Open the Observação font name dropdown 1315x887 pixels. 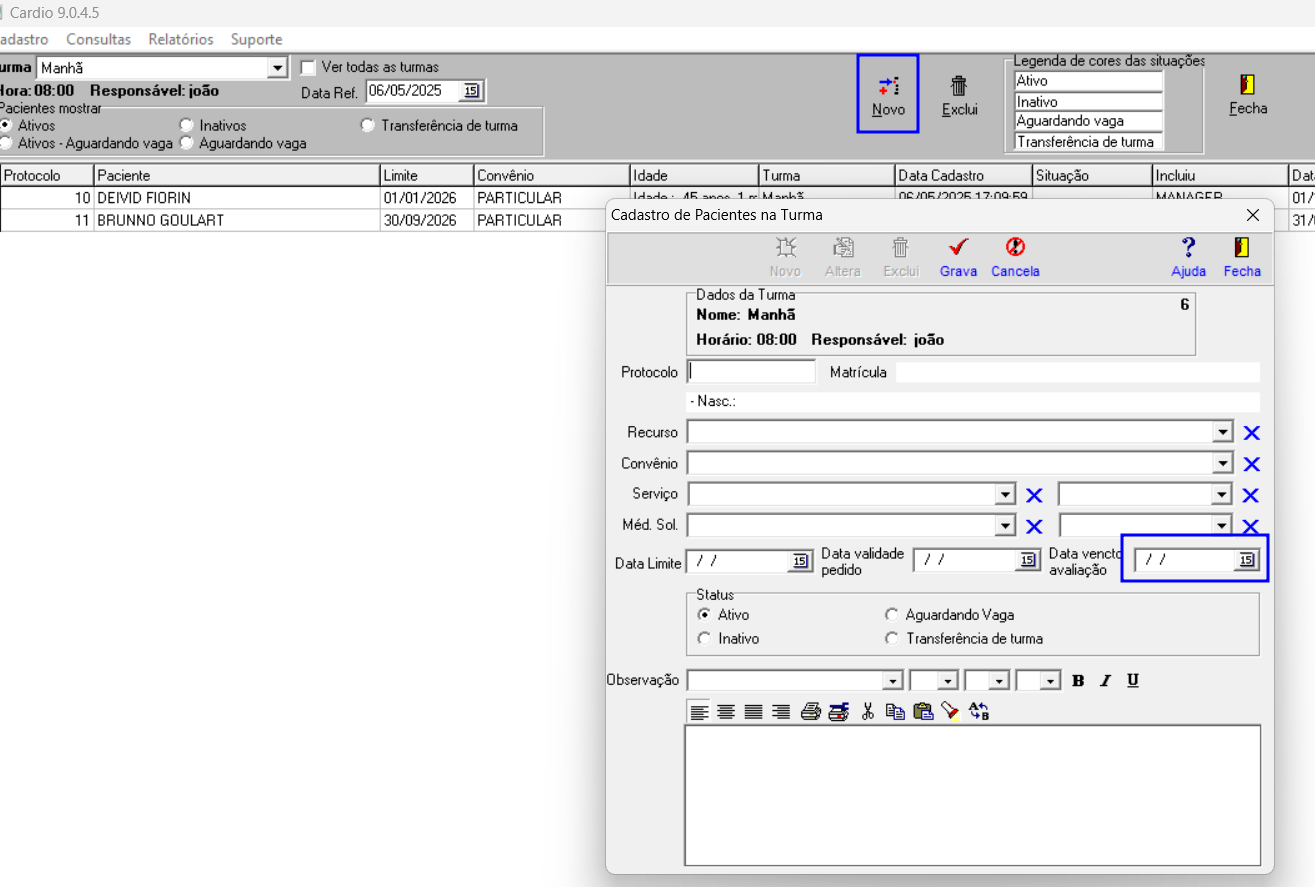pos(892,681)
